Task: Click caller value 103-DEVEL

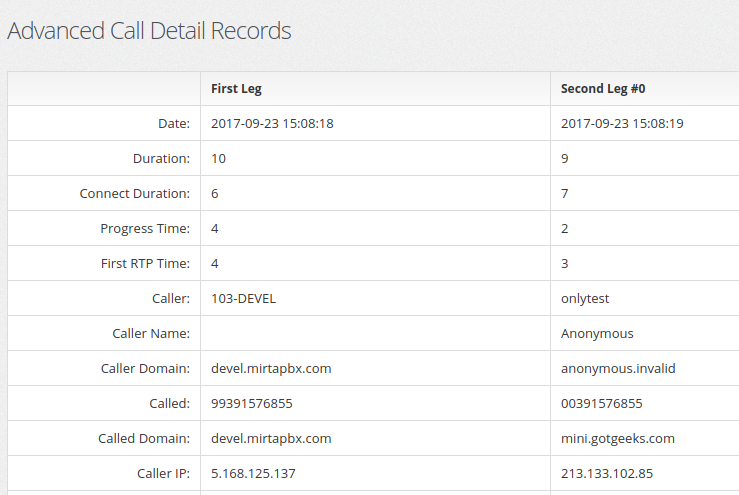Action: tap(243, 298)
